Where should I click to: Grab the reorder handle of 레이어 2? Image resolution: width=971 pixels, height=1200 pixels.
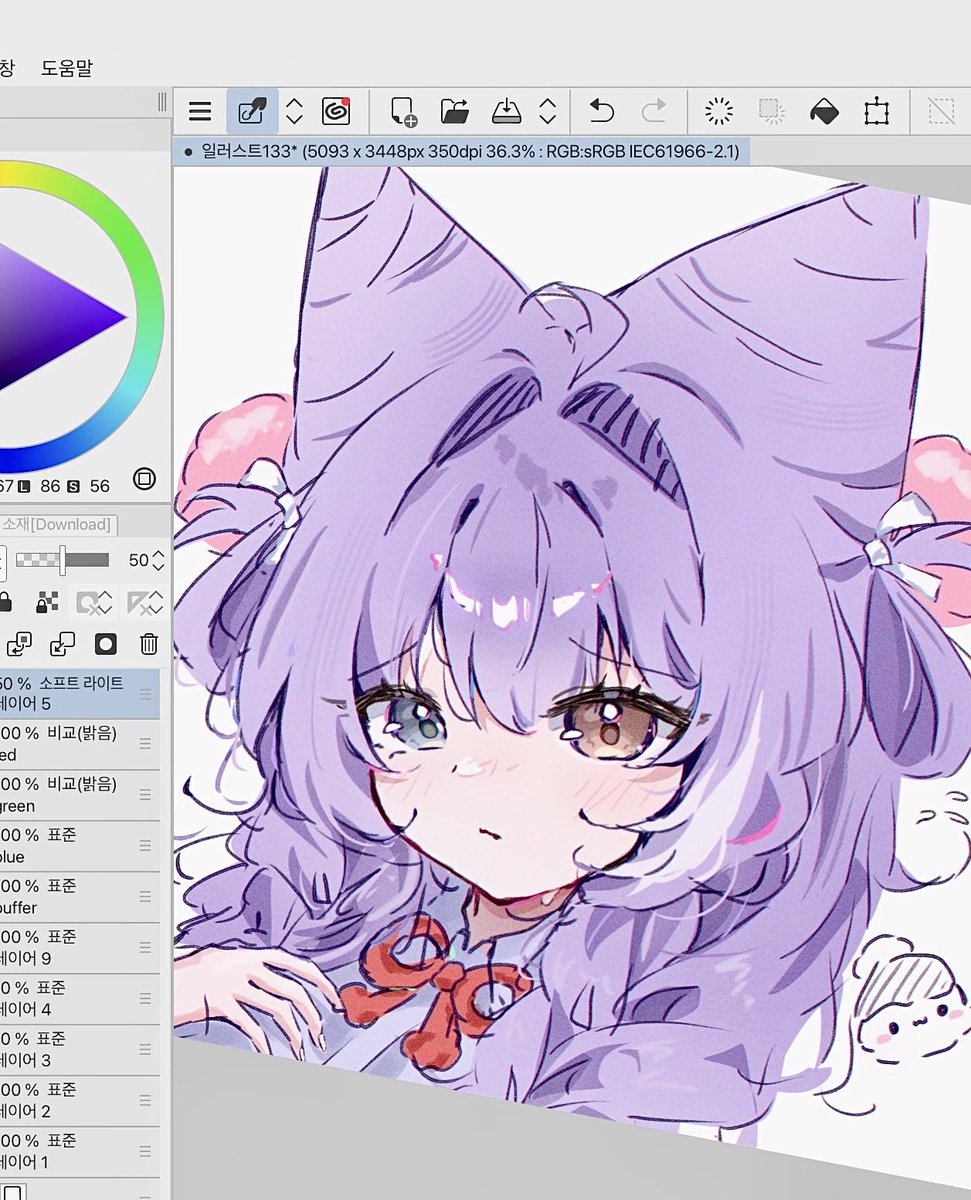point(146,1101)
